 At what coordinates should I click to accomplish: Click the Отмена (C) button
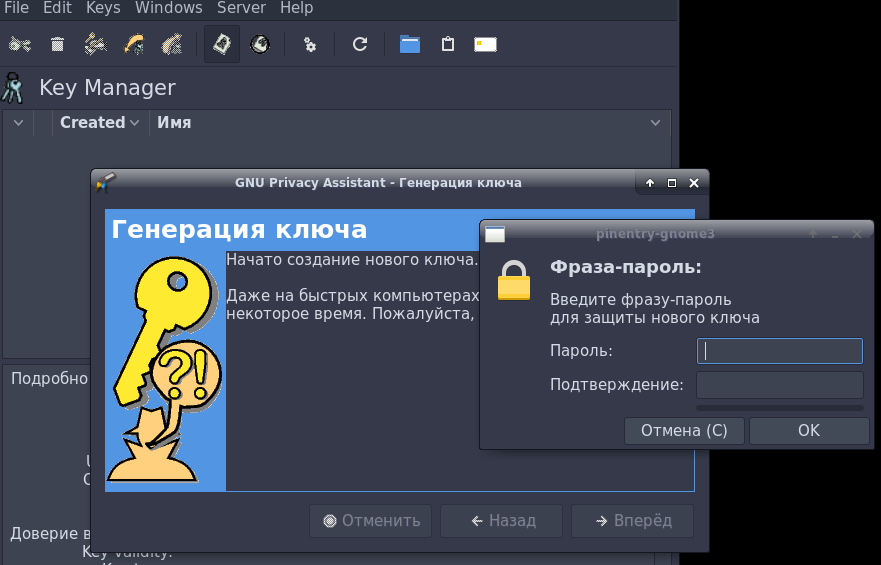[684, 431]
